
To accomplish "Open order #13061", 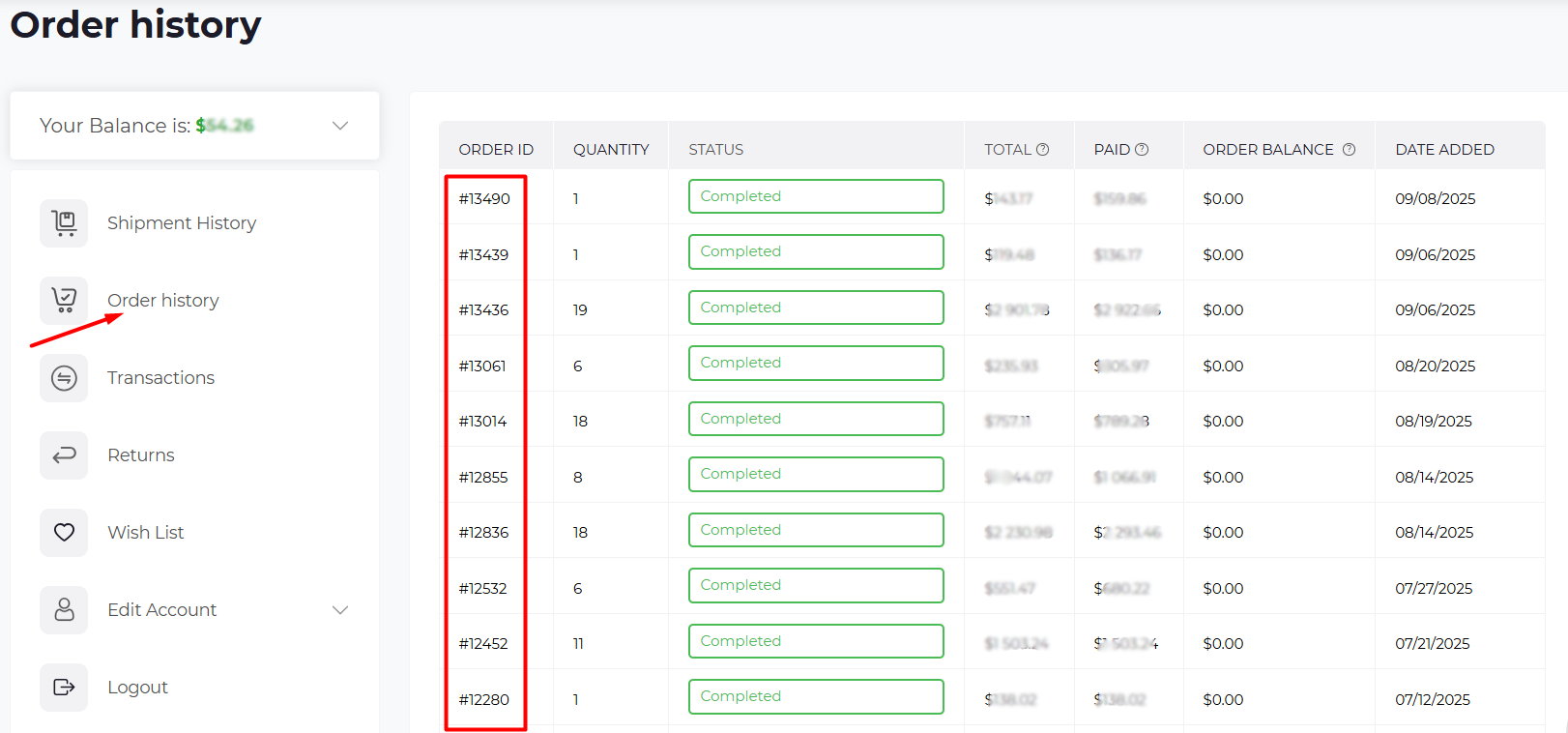I will click(x=482, y=366).
